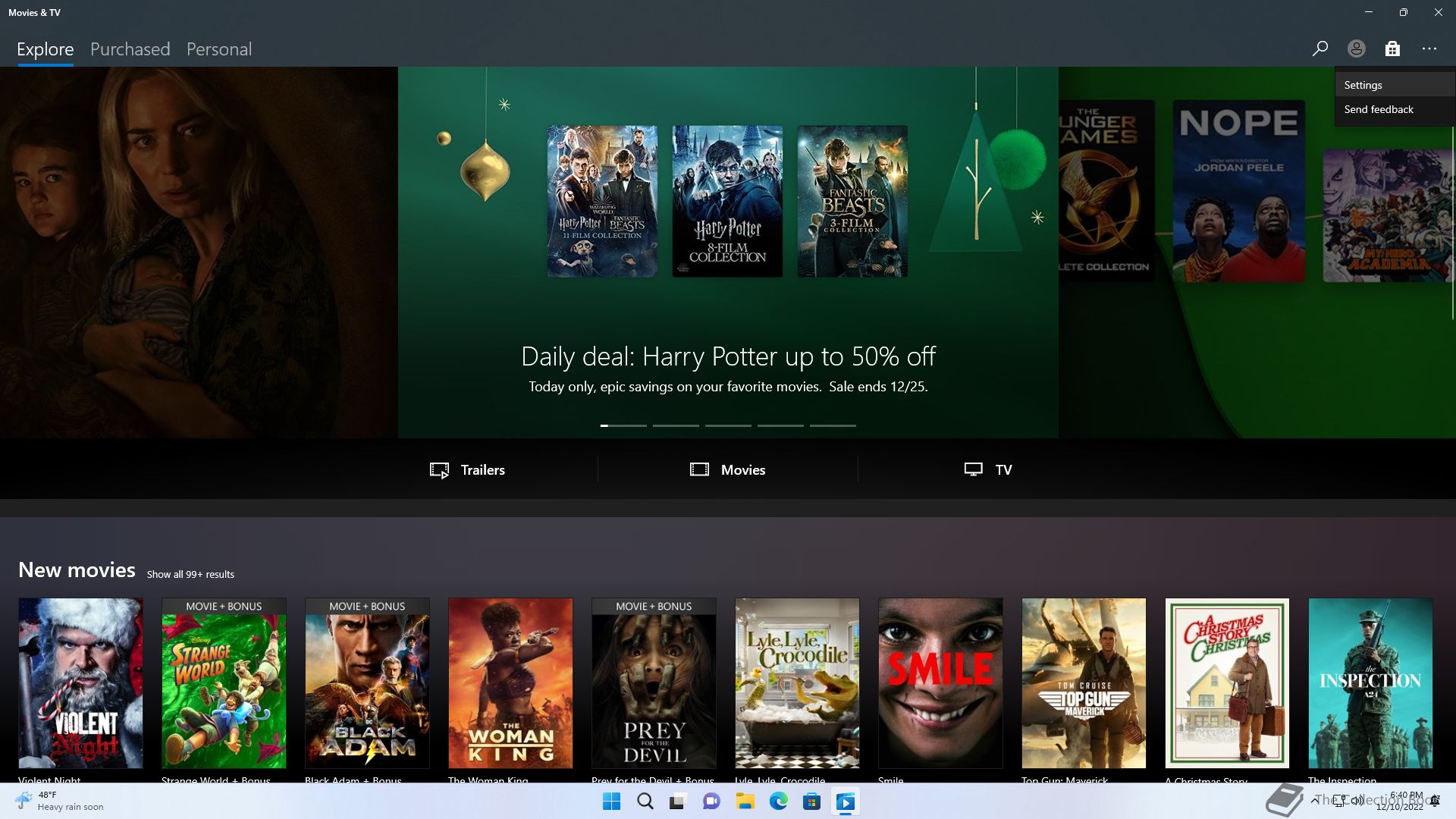Open the Movies category

[x=728, y=469]
